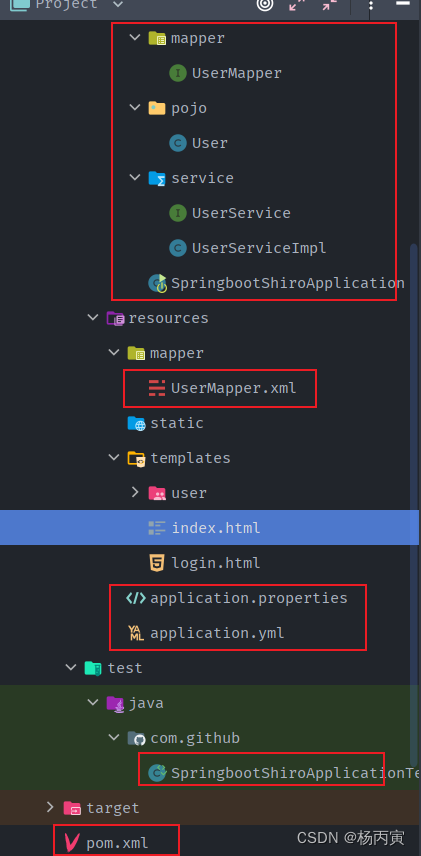Click the pom.xml Maven icon
This screenshot has height=856, width=421.
[x=72, y=842]
